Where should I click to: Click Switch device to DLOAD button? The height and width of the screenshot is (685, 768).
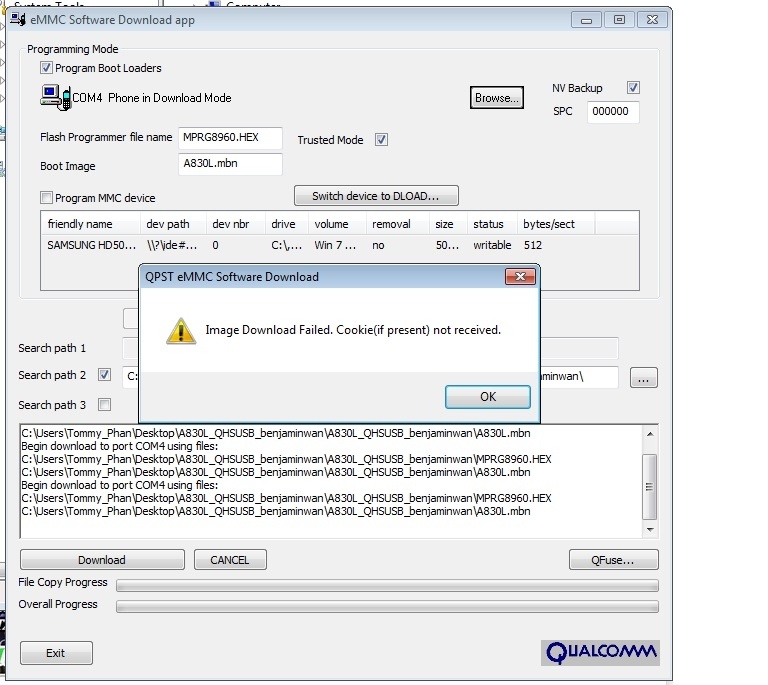pos(376,196)
